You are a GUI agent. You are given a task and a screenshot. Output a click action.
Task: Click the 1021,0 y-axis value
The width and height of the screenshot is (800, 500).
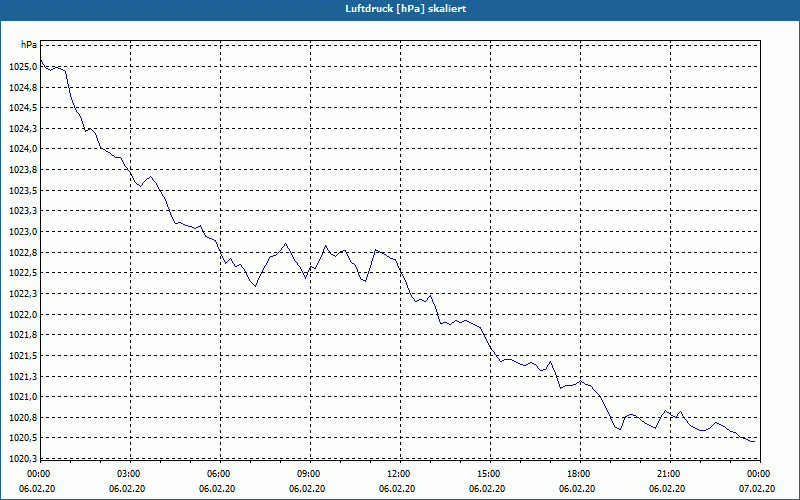coord(23,397)
